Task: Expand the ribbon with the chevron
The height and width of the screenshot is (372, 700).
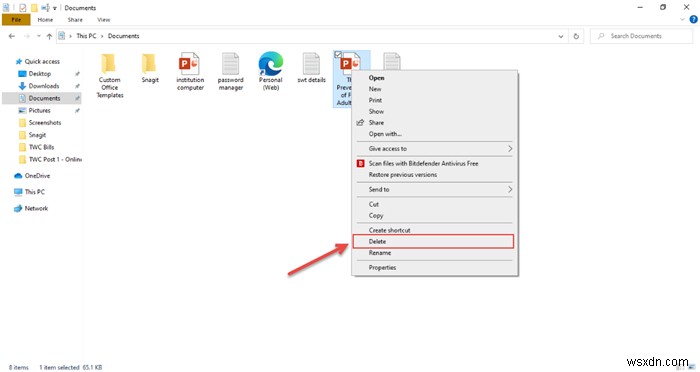Action: coord(682,20)
